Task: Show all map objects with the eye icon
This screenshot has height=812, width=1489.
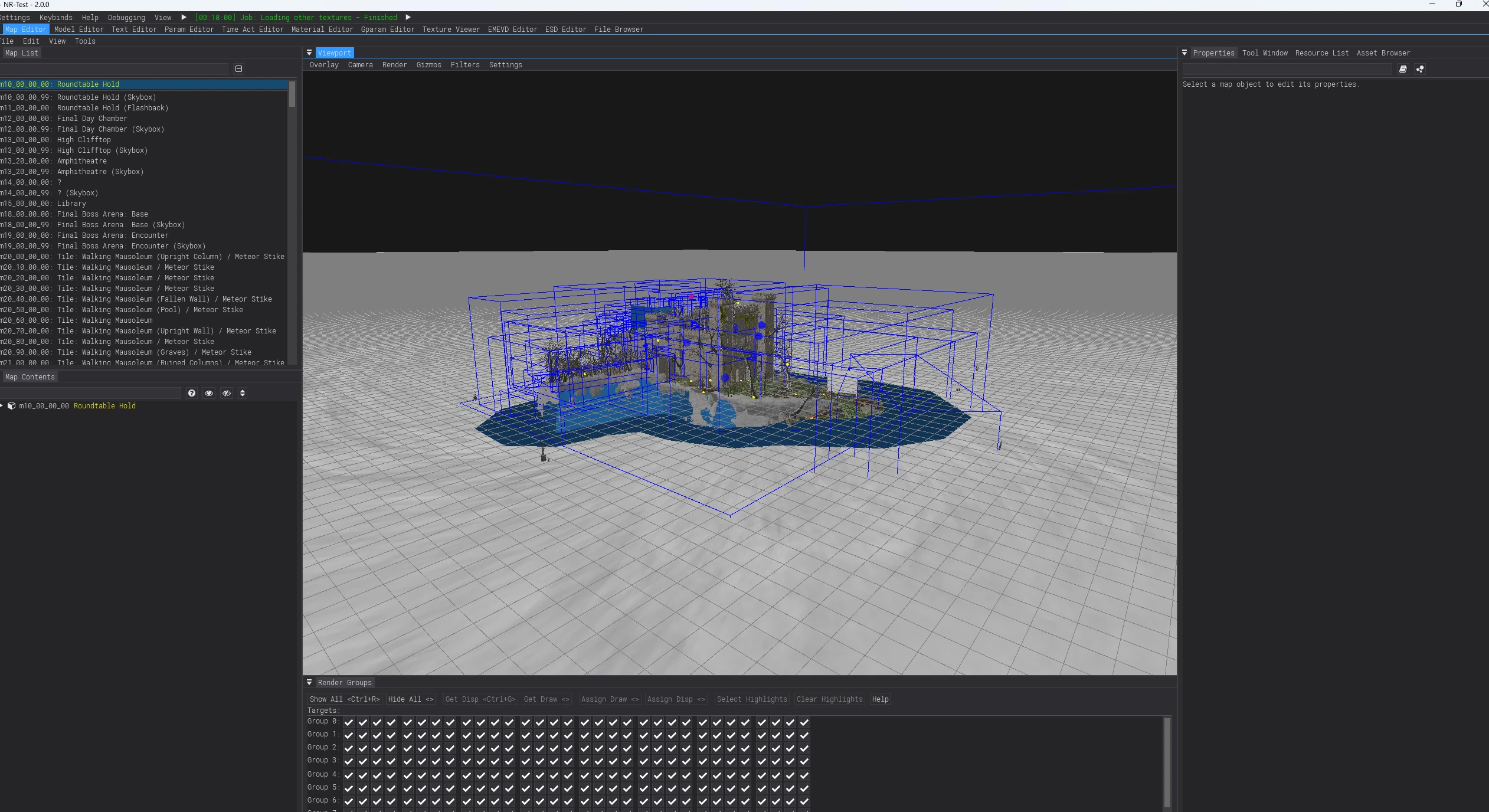Action: pyautogui.click(x=209, y=393)
